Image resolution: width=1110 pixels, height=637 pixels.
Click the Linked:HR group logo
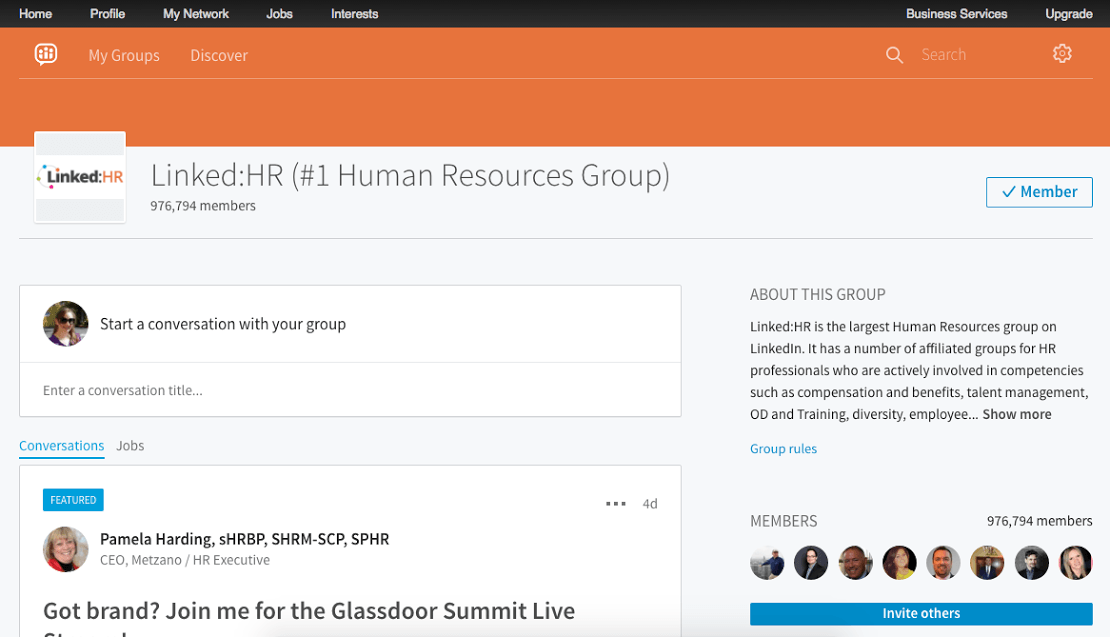(x=80, y=177)
